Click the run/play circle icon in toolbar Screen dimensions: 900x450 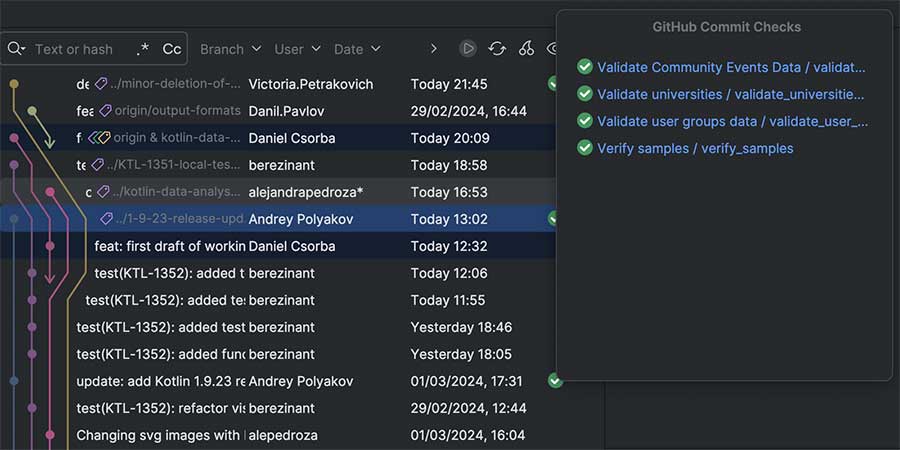click(x=468, y=49)
